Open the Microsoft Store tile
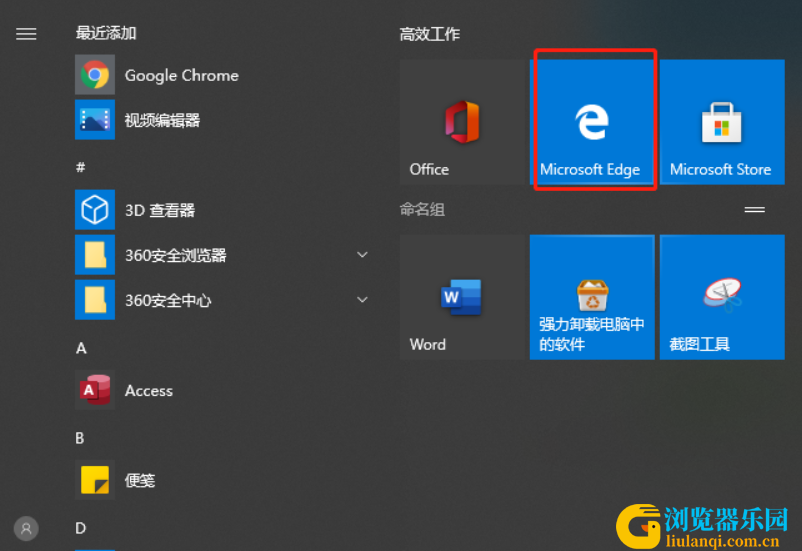 click(722, 122)
